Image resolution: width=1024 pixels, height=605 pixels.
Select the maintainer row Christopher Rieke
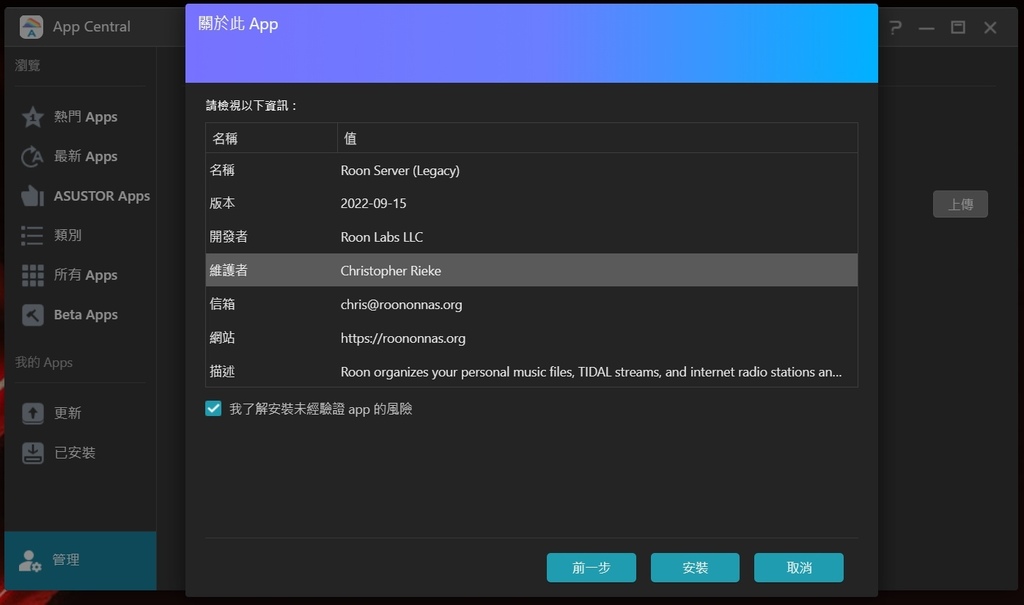[532, 270]
